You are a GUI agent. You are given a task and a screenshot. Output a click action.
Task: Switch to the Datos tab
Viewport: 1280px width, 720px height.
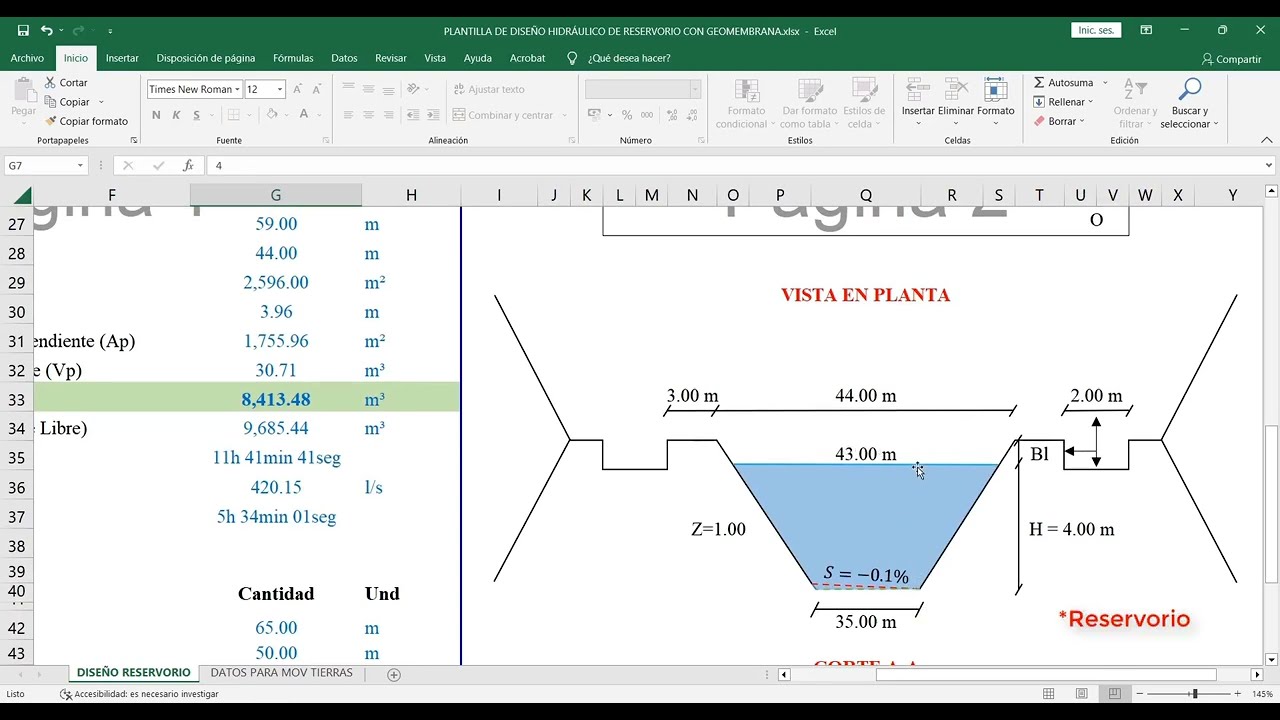coord(344,58)
